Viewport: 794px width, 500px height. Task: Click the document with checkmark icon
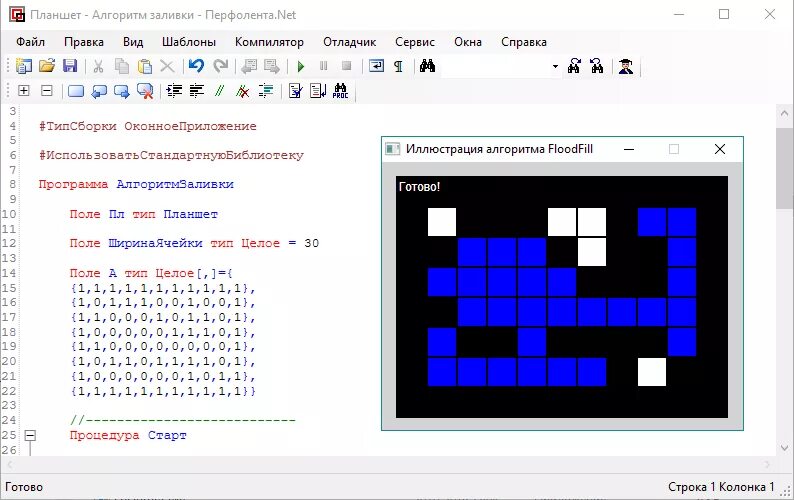pos(295,91)
